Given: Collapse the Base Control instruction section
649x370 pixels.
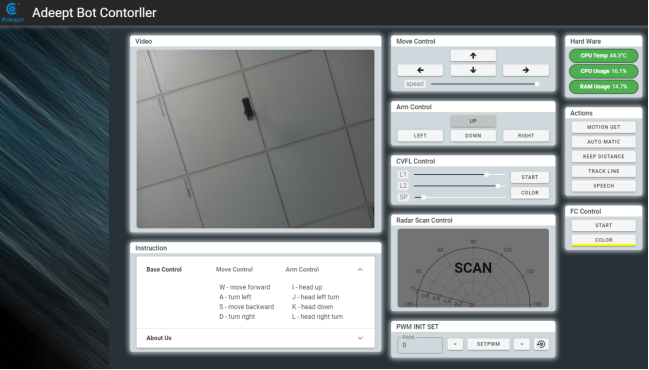Looking at the screenshot, I should (360, 269).
